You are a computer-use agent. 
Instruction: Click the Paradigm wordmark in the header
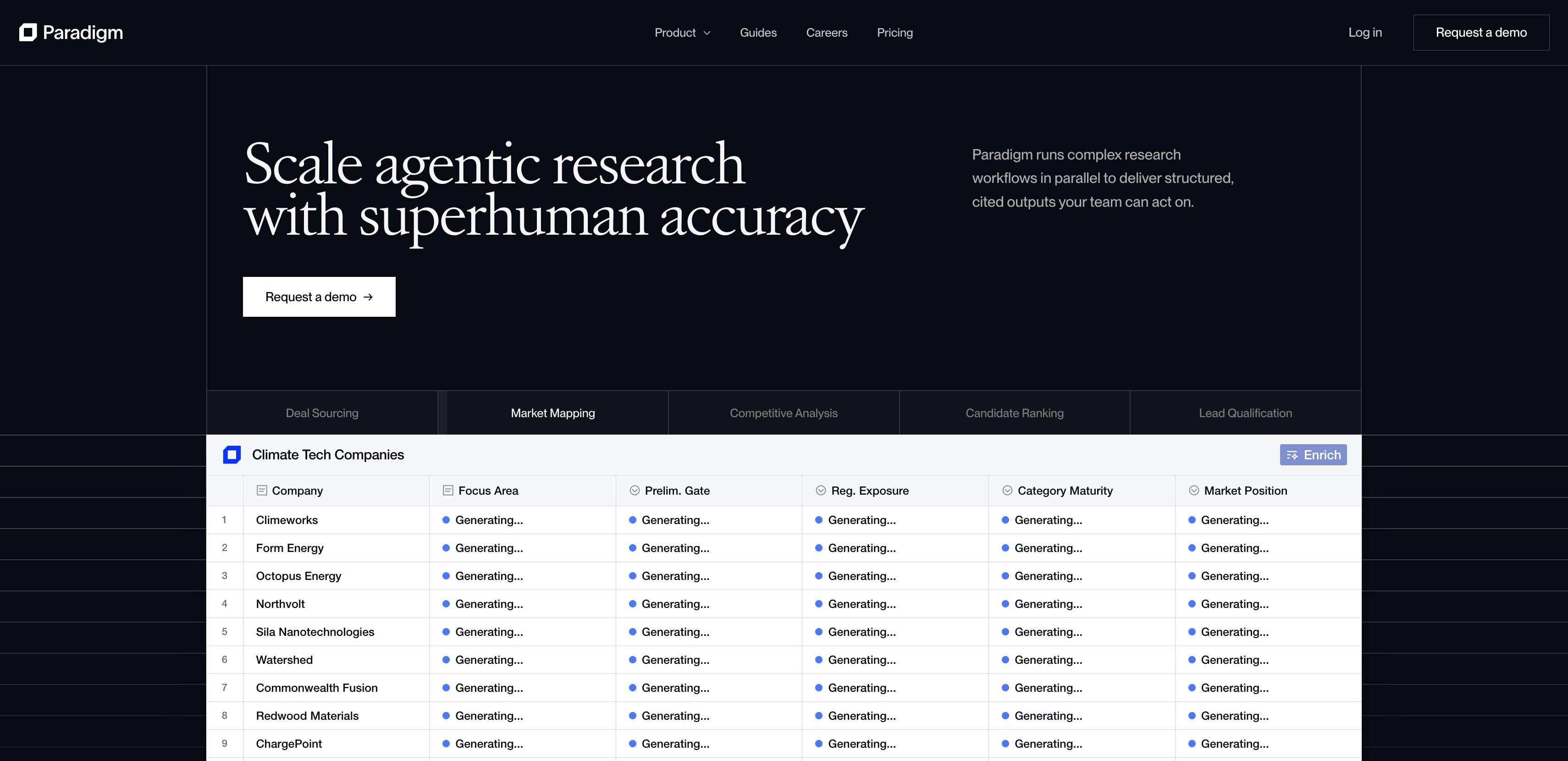[x=83, y=33]
